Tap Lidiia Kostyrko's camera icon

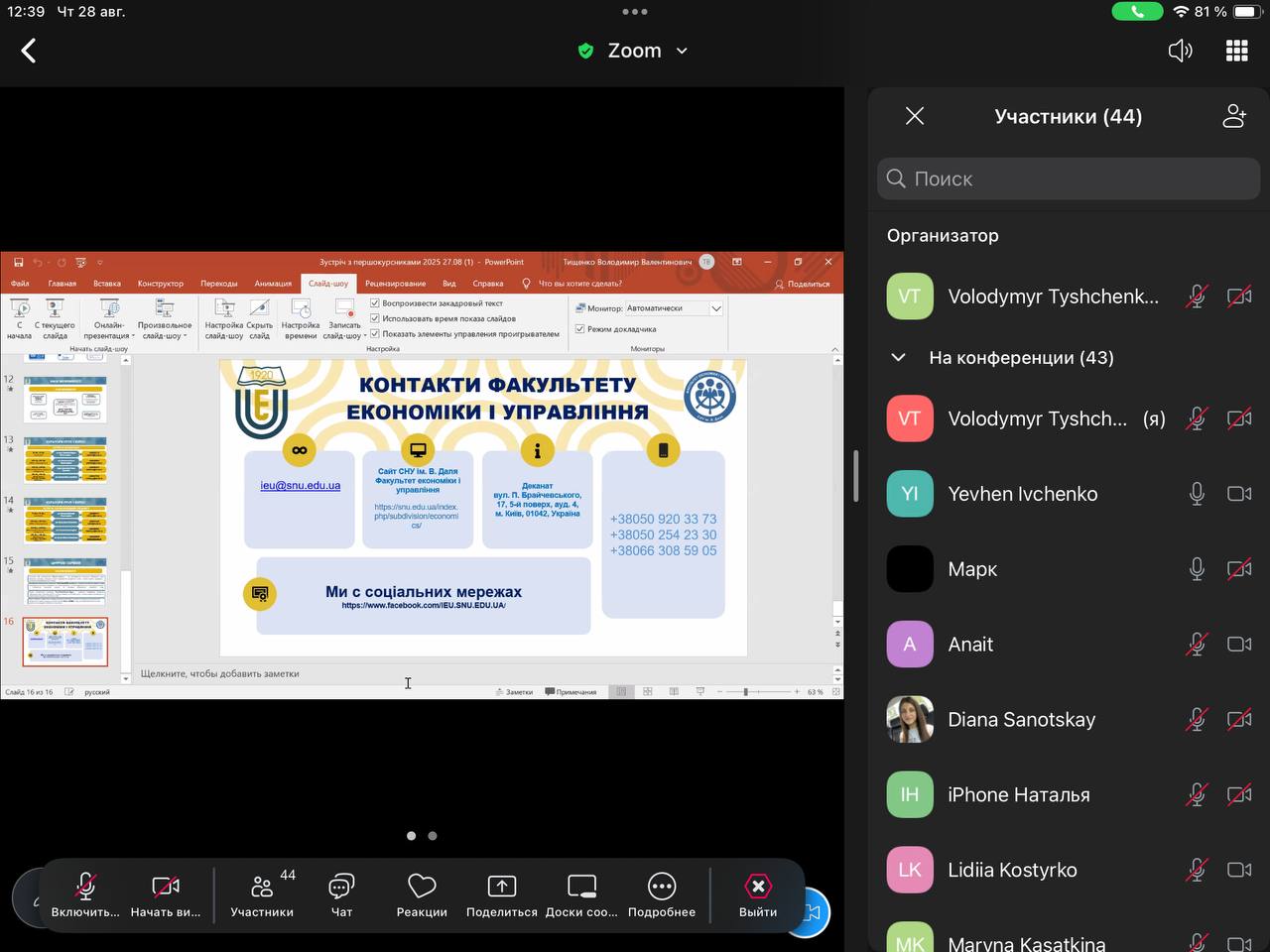click(1239, 870)
